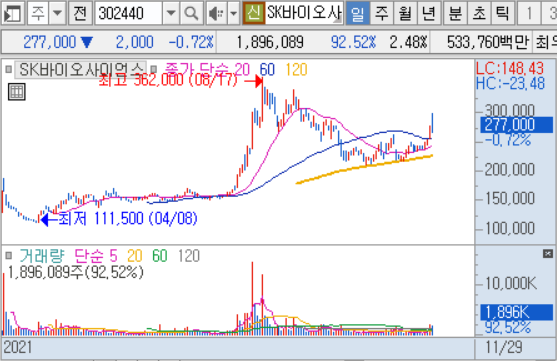
Task: Click the 1 interval button
Action: (x=529, y=14)
